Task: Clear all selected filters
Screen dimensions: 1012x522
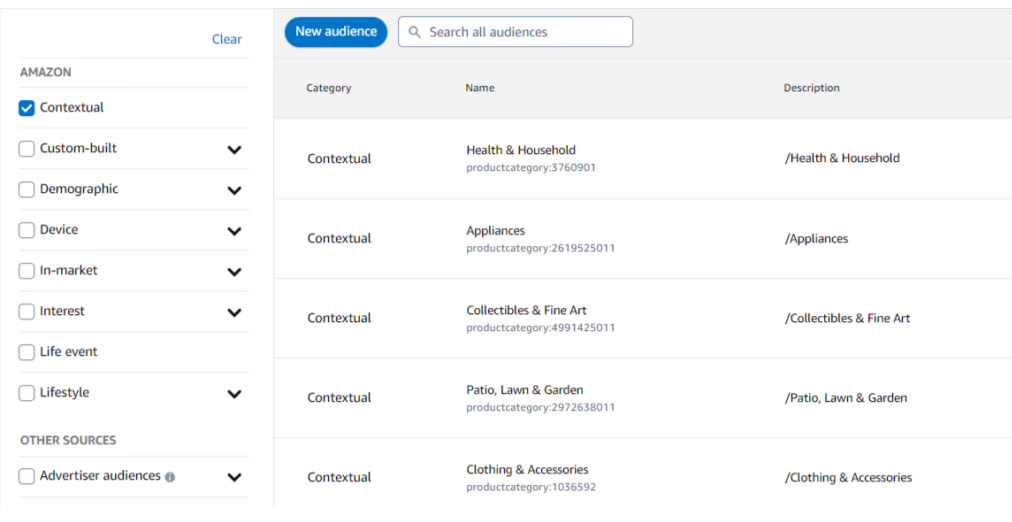Action: coord(227,39)
